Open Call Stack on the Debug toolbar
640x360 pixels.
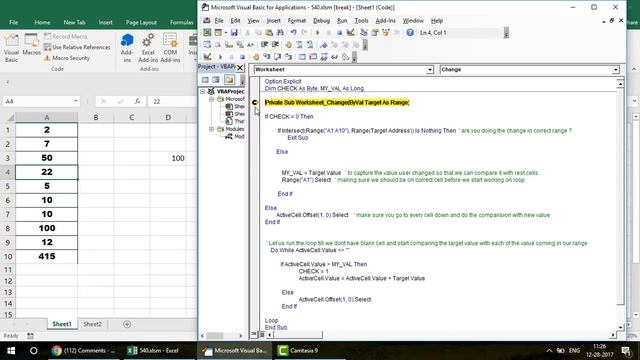coord(346,57)
